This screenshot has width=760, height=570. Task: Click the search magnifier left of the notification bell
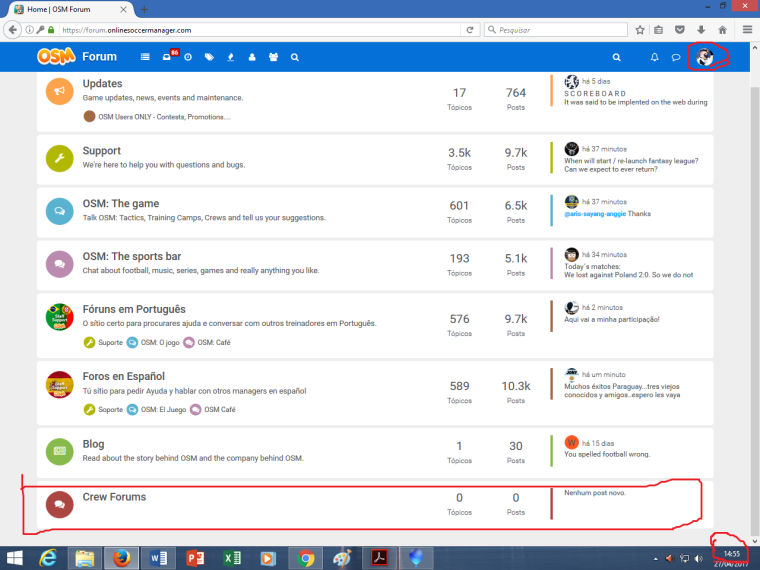tap(617, 57)
